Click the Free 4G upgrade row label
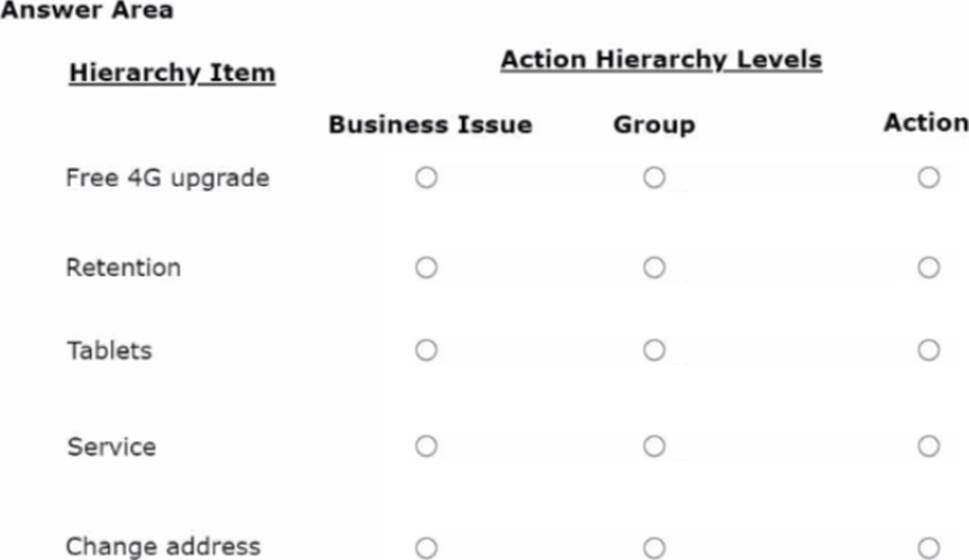 [167, 178]
